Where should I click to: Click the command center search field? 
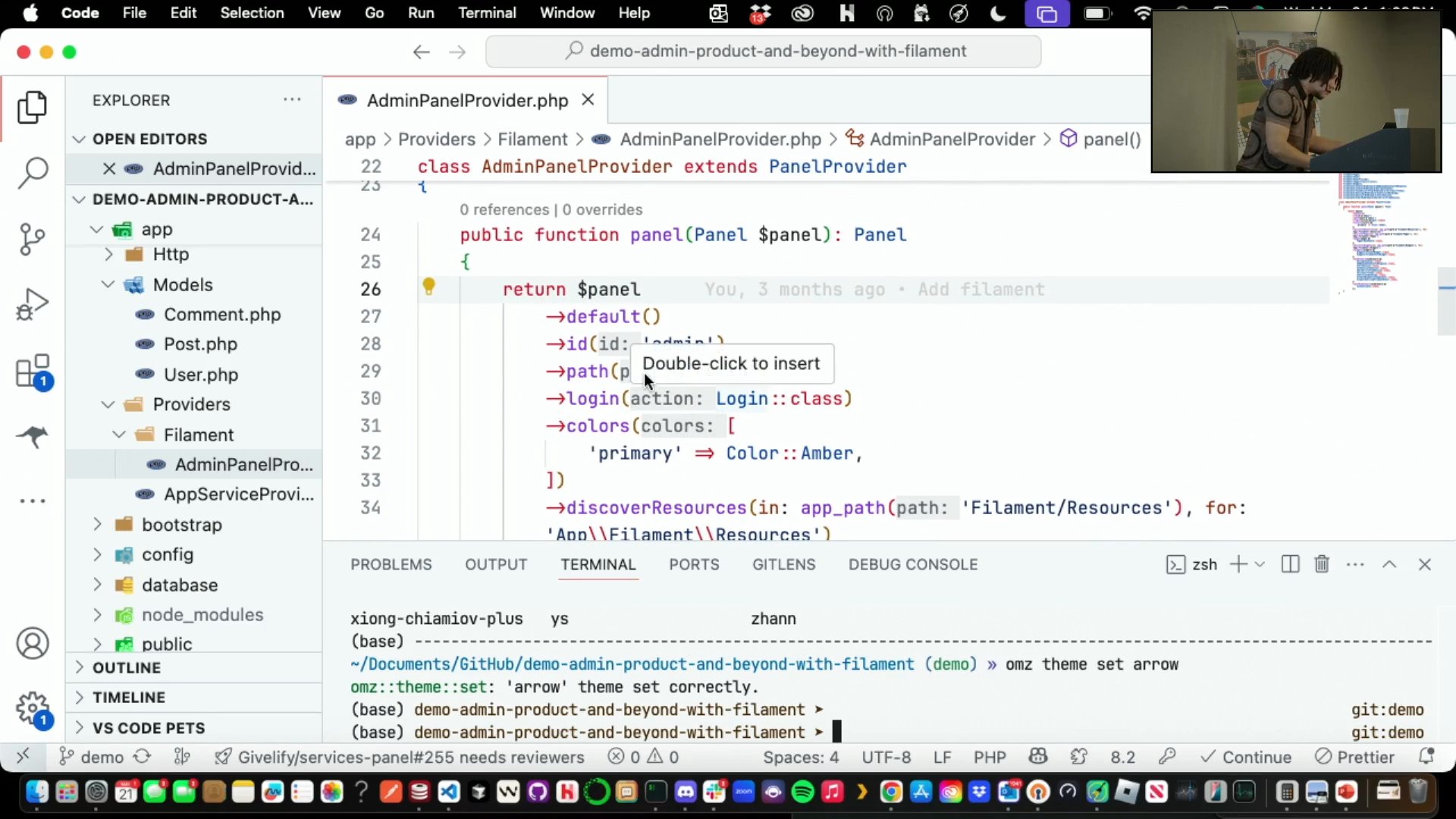(763, 51)
